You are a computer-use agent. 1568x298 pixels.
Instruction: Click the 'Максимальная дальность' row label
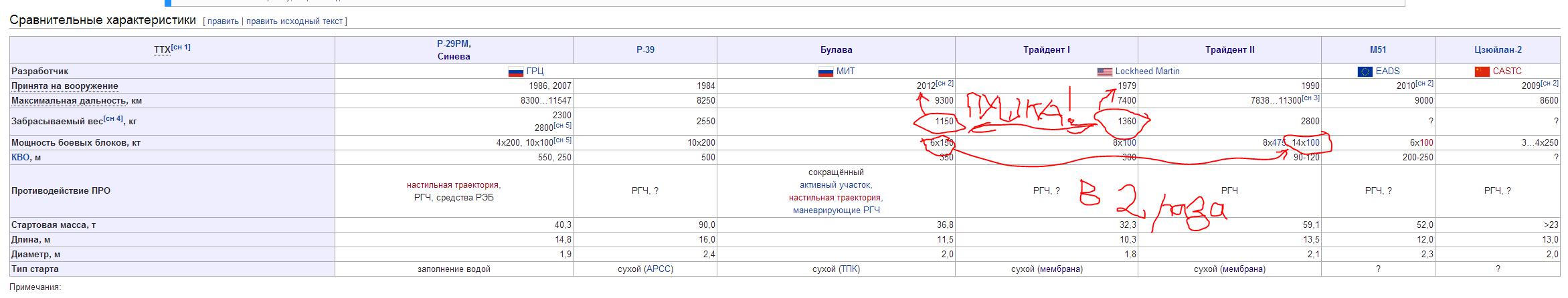coord(69,101)
